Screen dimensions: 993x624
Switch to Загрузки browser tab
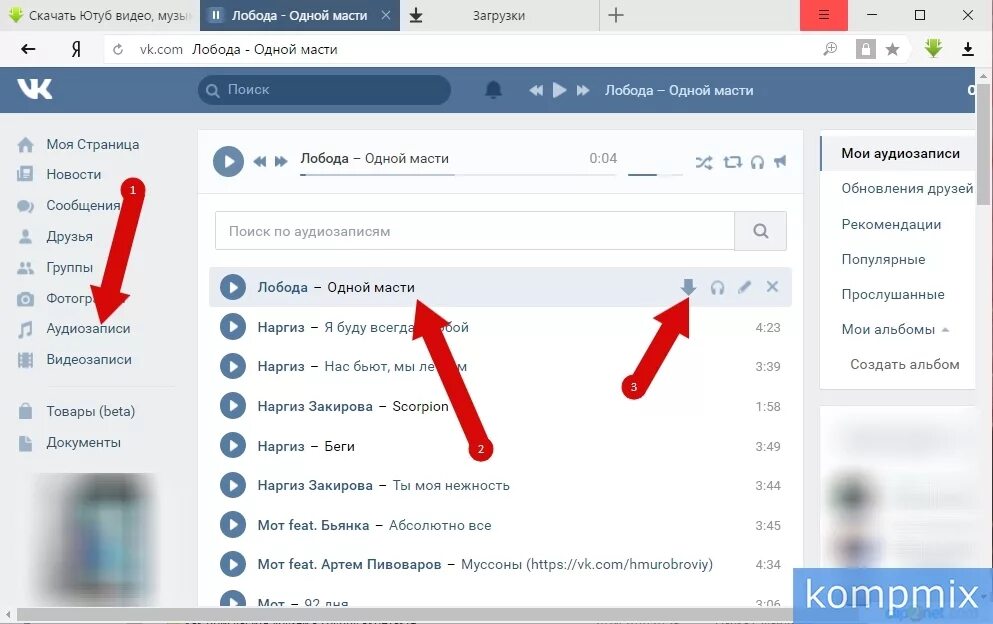pyautogui.click(x=499, y=15)
